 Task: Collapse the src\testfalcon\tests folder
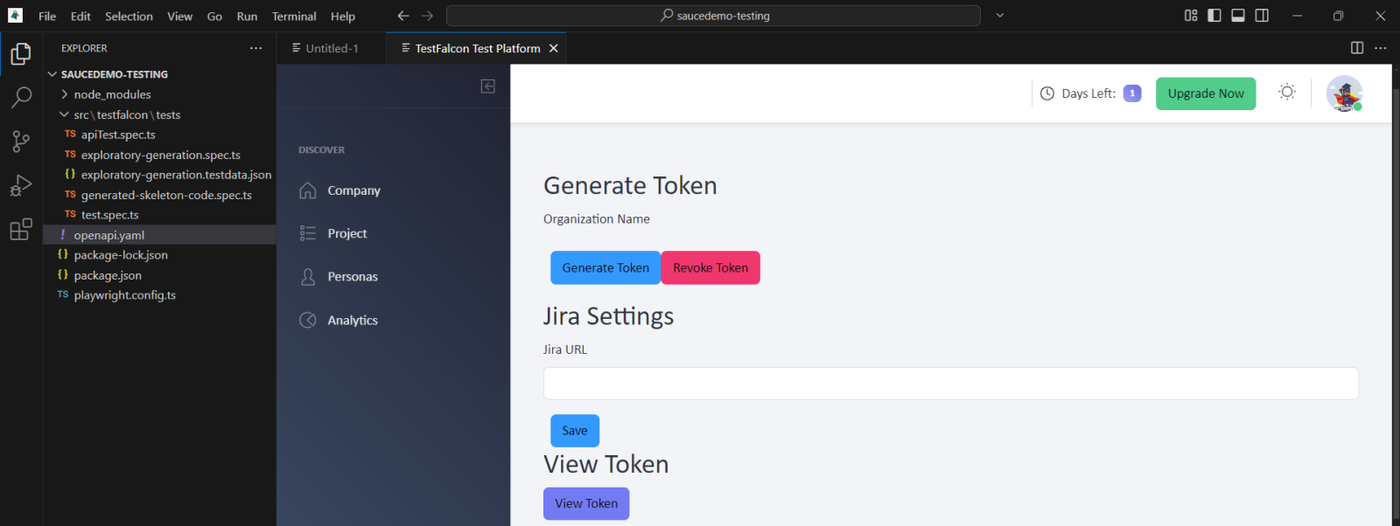click(127, 115)
